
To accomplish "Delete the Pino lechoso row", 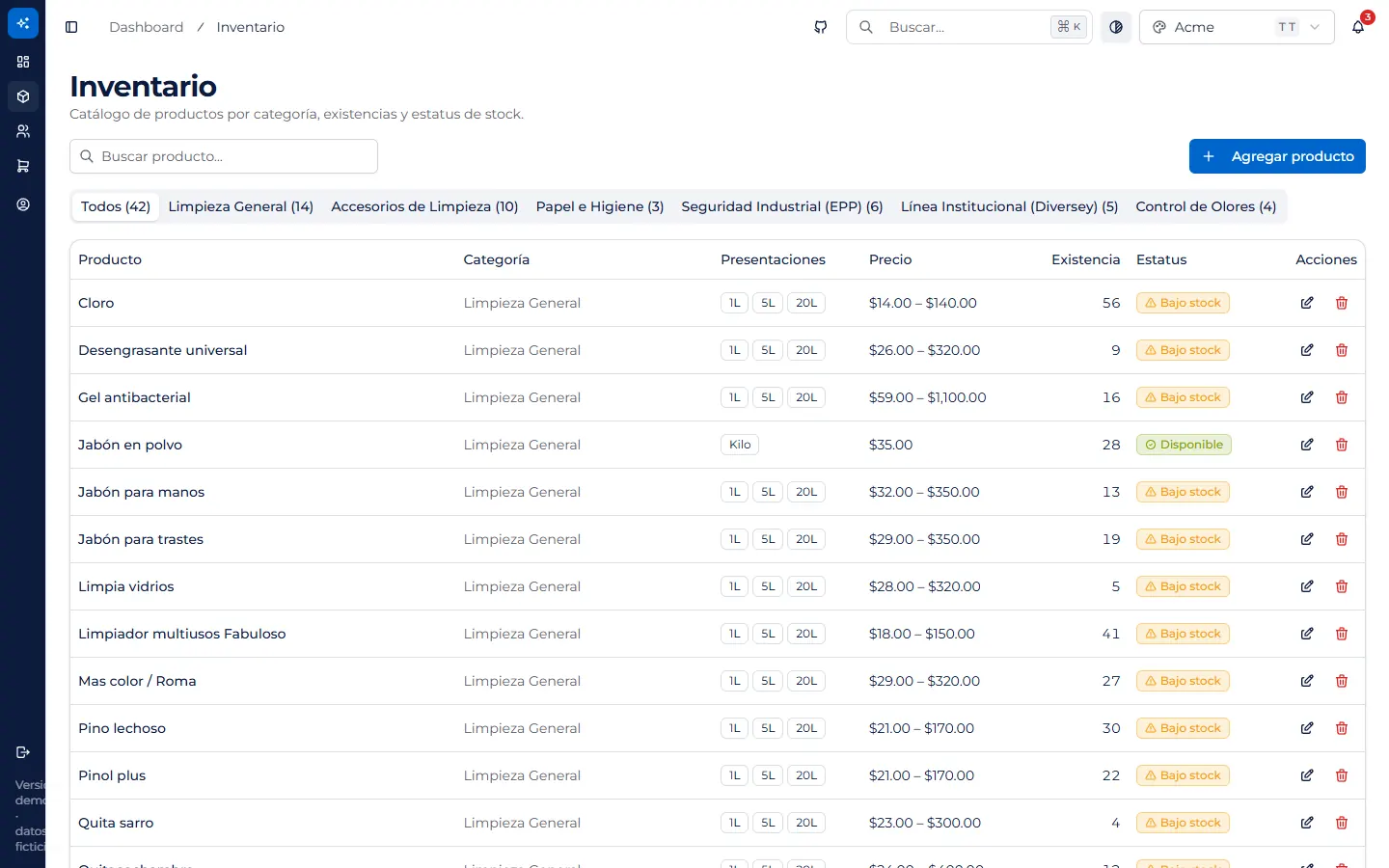I will 1342,728.
